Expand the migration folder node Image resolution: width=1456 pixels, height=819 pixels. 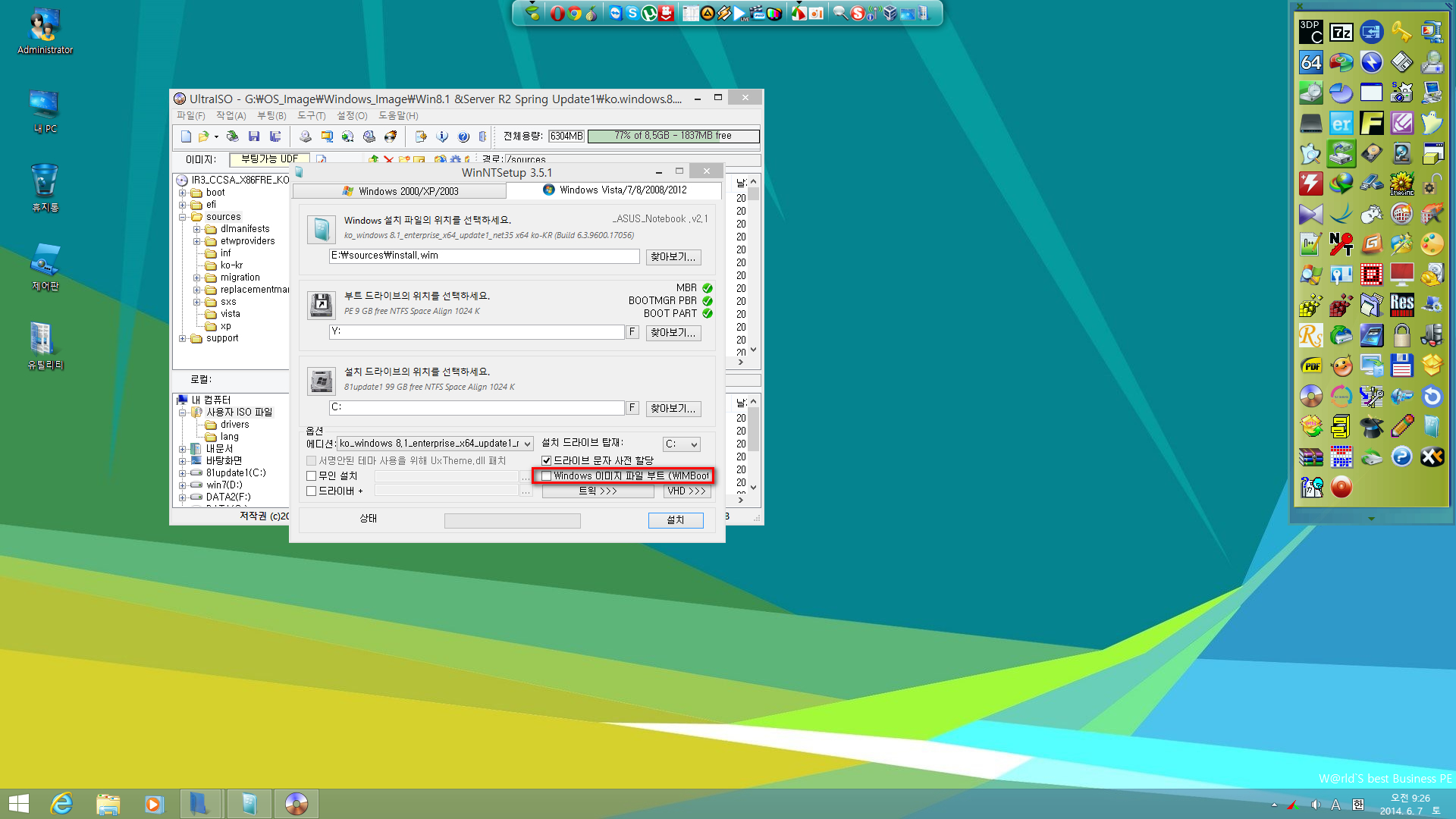(x=197, y=278)
